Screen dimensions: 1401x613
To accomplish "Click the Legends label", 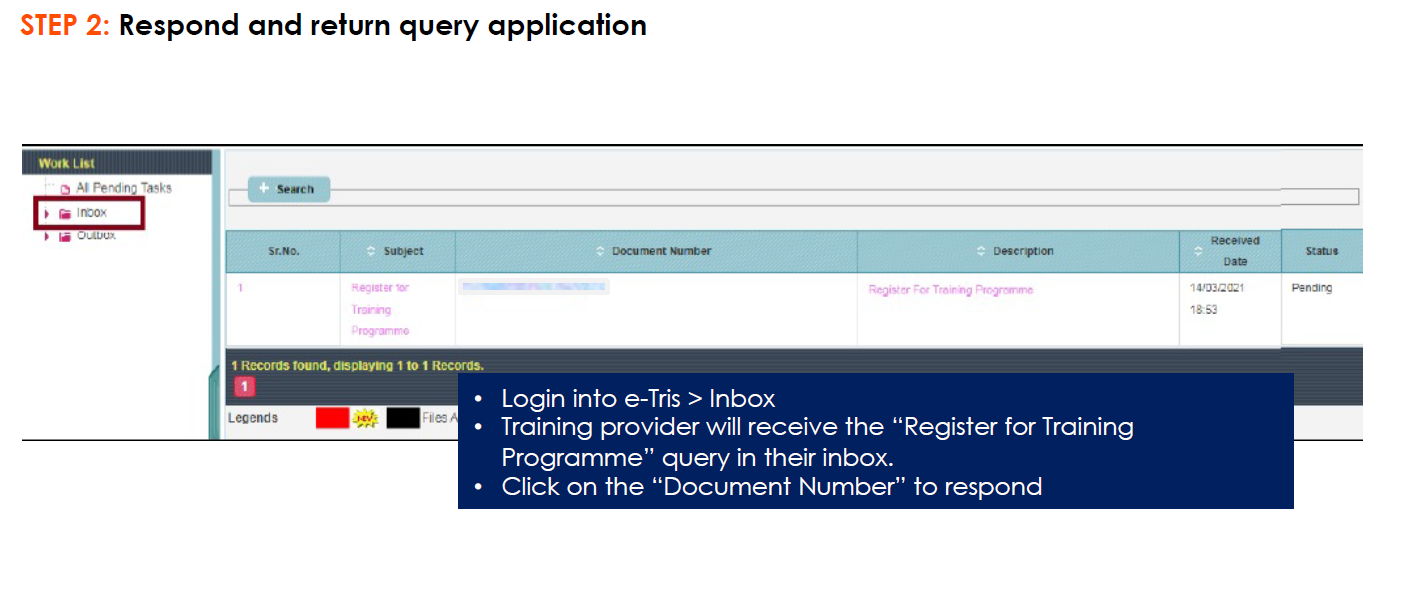I will click(x=253, y=418).
